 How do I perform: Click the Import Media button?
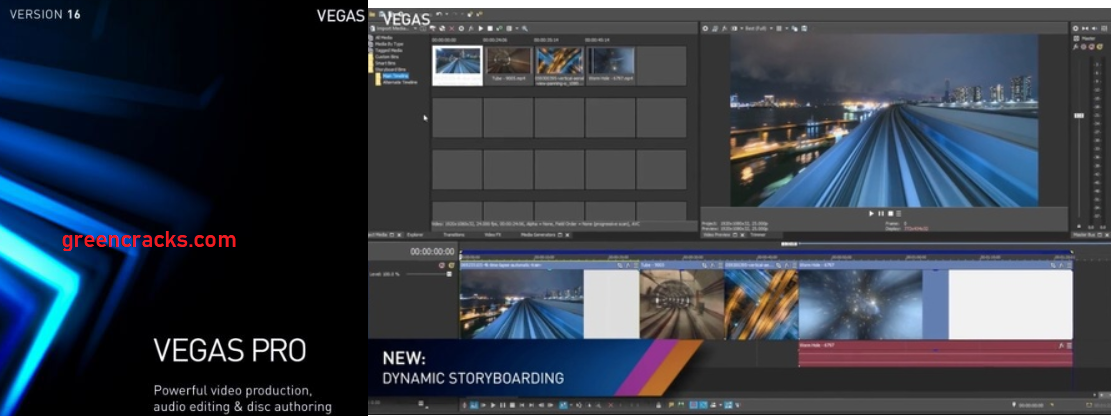tap(391, 28)
